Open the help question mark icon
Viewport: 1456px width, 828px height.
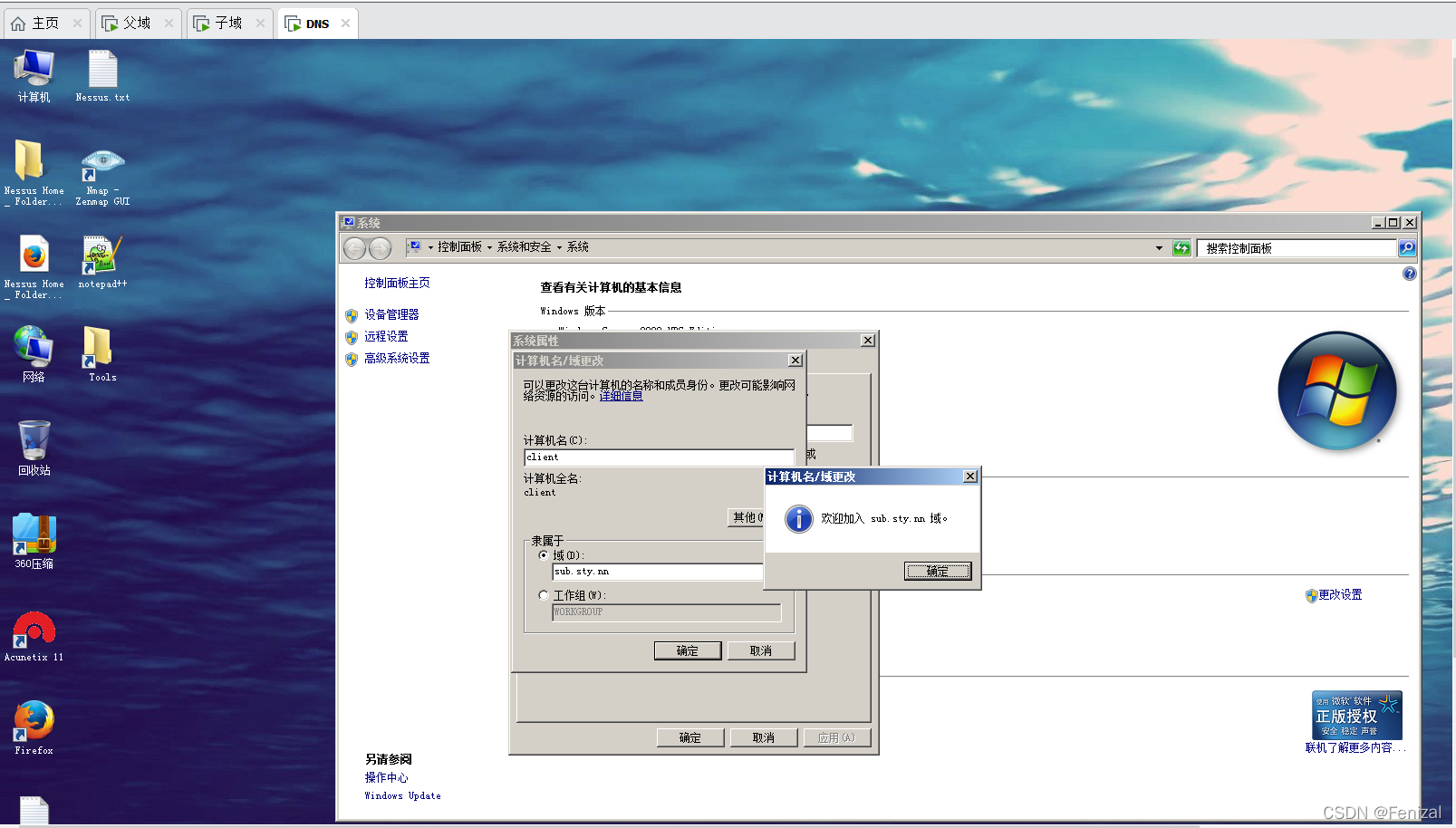click(1409, 274)
